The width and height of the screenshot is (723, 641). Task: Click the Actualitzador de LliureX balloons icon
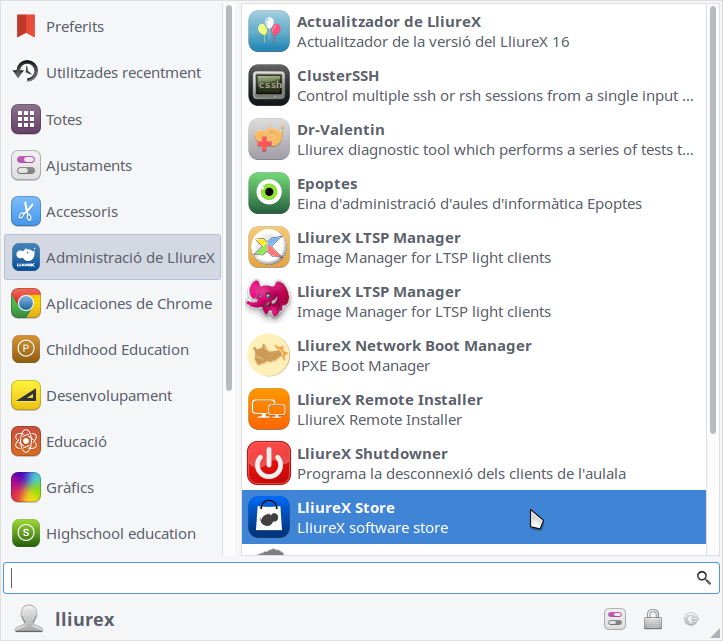268,31
